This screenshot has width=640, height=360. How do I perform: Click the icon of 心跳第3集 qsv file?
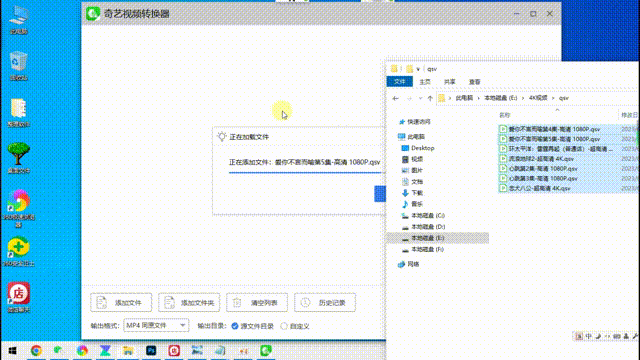click(x=503, y=178)
